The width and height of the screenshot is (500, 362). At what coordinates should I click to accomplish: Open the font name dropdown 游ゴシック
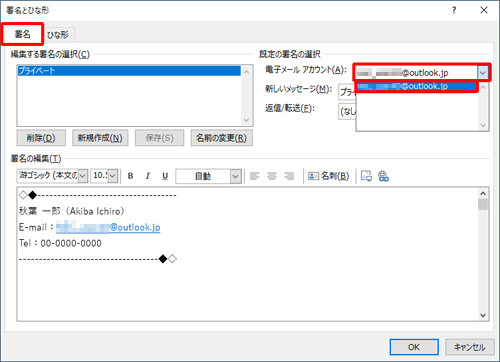click(83, 176)
